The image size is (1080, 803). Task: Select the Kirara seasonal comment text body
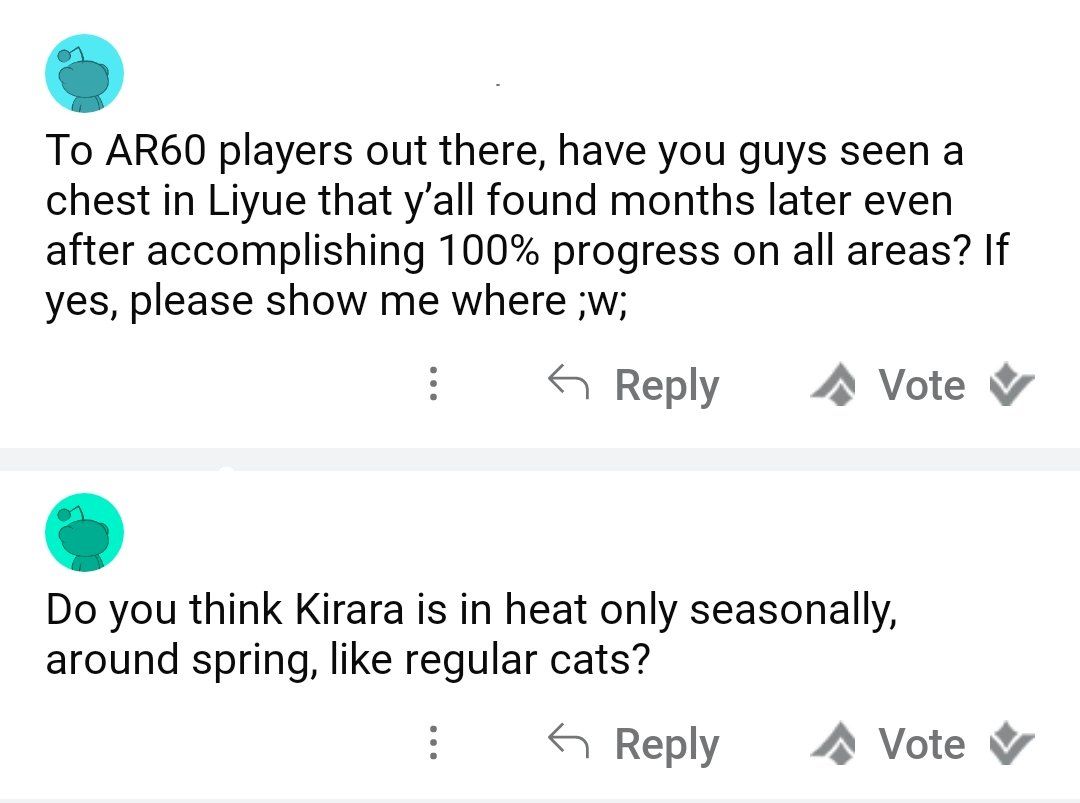point(470,635)
